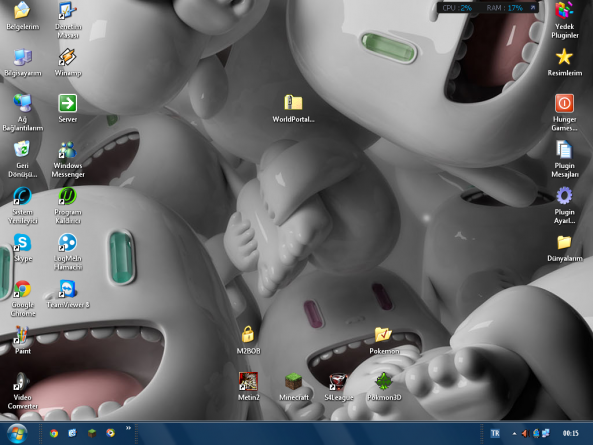This screenshot has width=593, height=445.
Task: Select the Pokmon3D desktop icon
Action: tap(384, 386)
